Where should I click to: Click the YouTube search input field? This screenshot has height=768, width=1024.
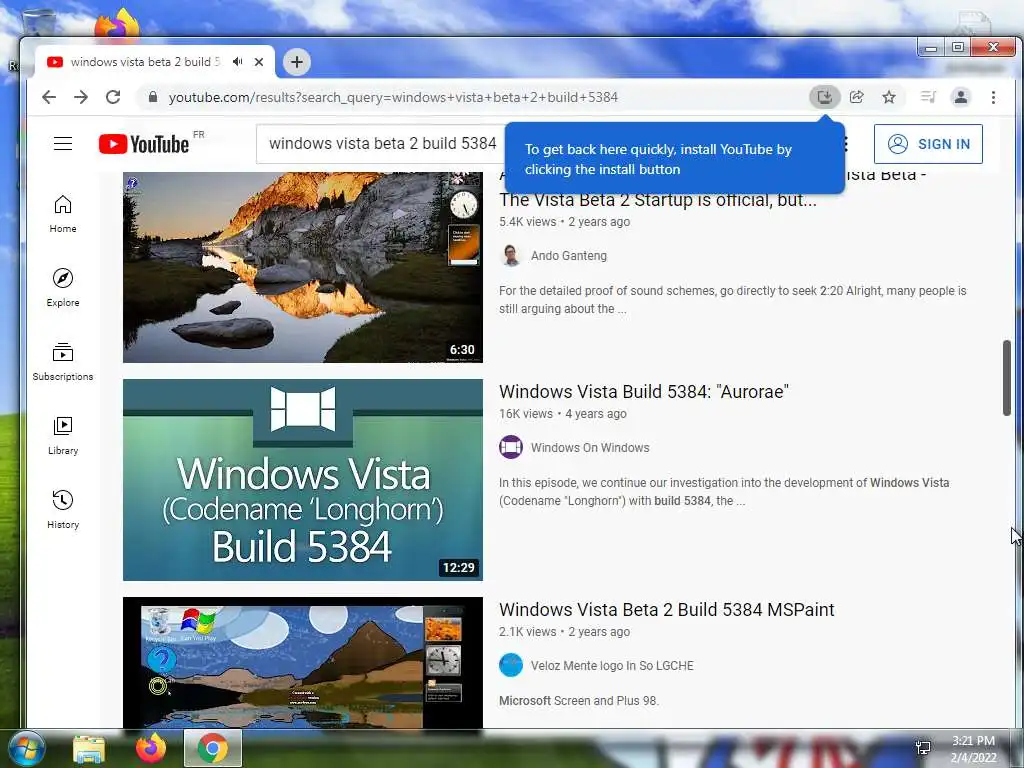pos(382,144)
